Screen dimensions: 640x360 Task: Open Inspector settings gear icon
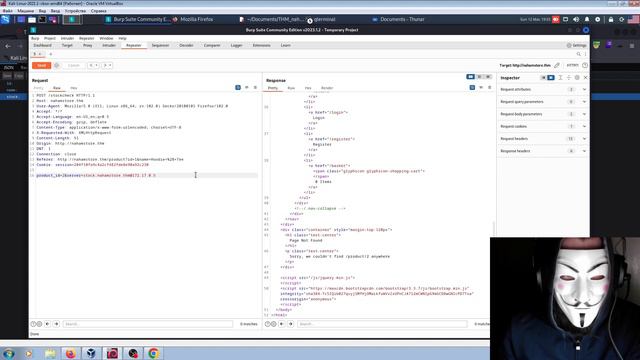coord(577,78)
